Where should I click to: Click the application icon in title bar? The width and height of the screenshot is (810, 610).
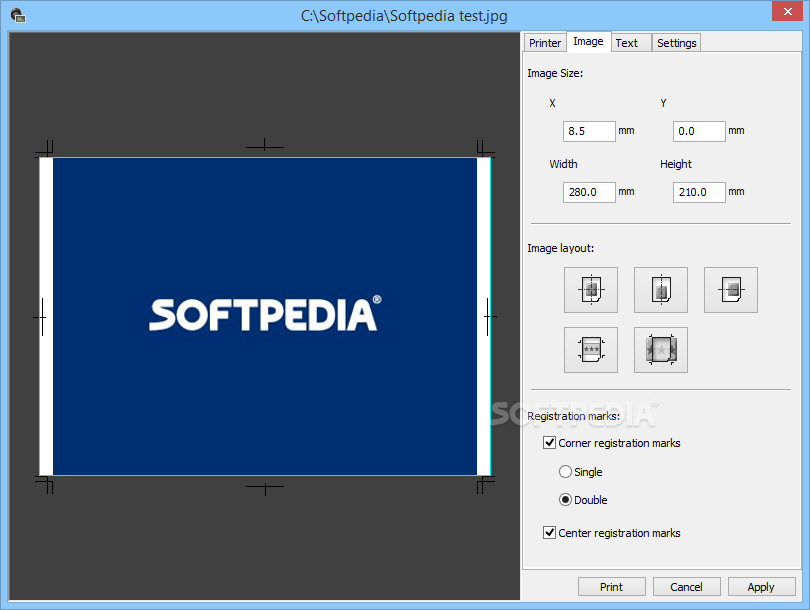coord(18,15)
